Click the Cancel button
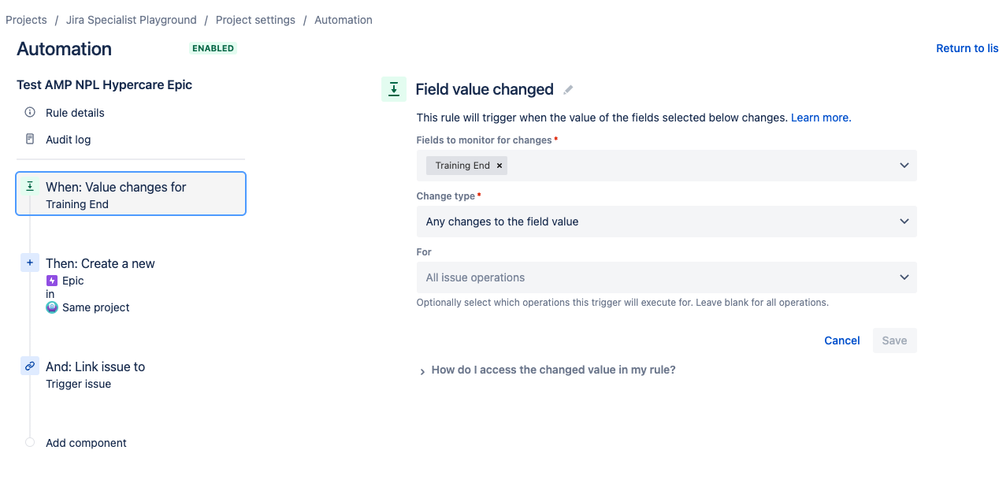Image resolution: width=999 pixels, height=484 pixels. pyautogui.click(x=842, y=341)
